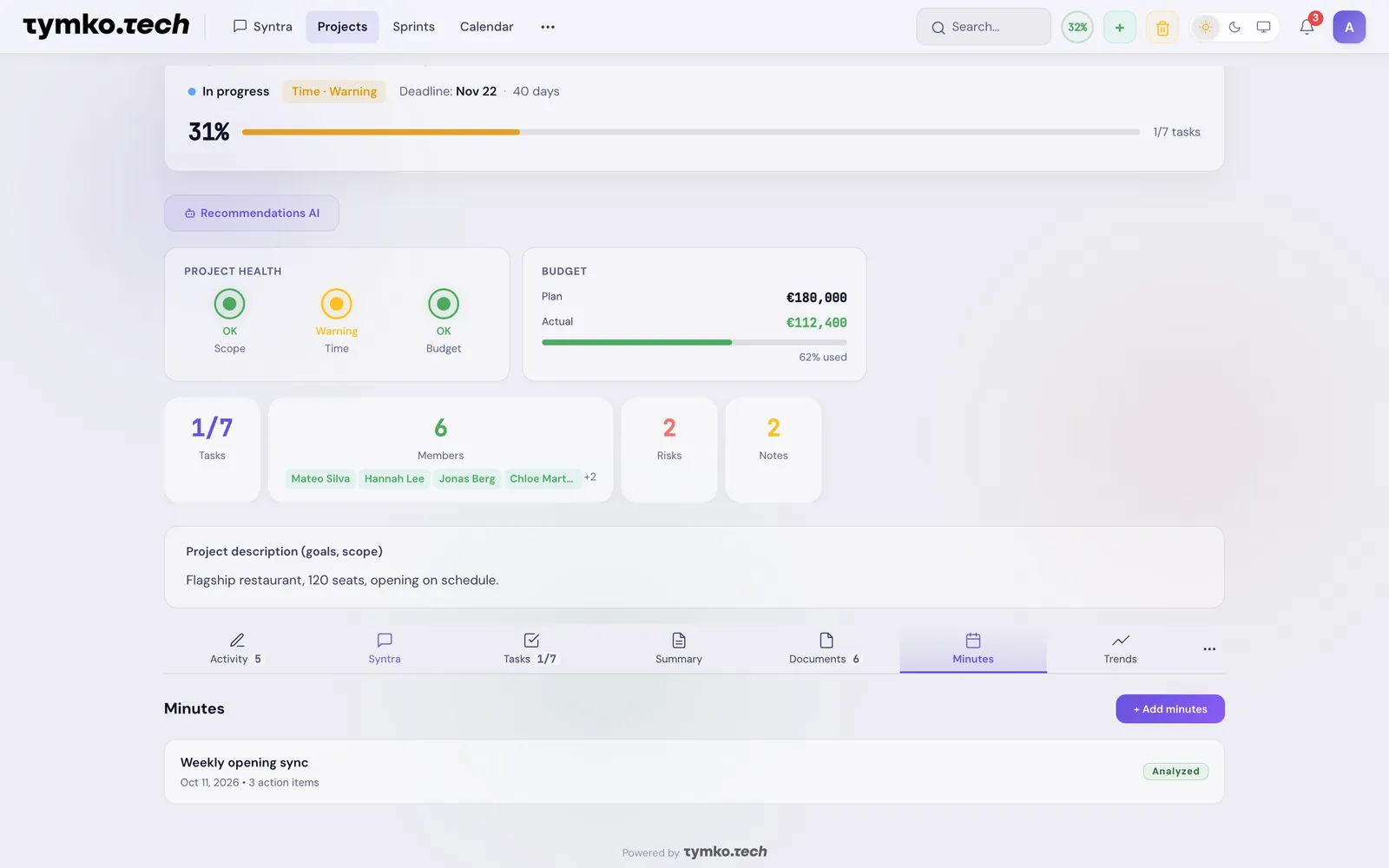Image resolution: width=1389 pixels, height=868 pixels.
Task: Open the Activity pencil tab
Action: [x=236, y=649]
